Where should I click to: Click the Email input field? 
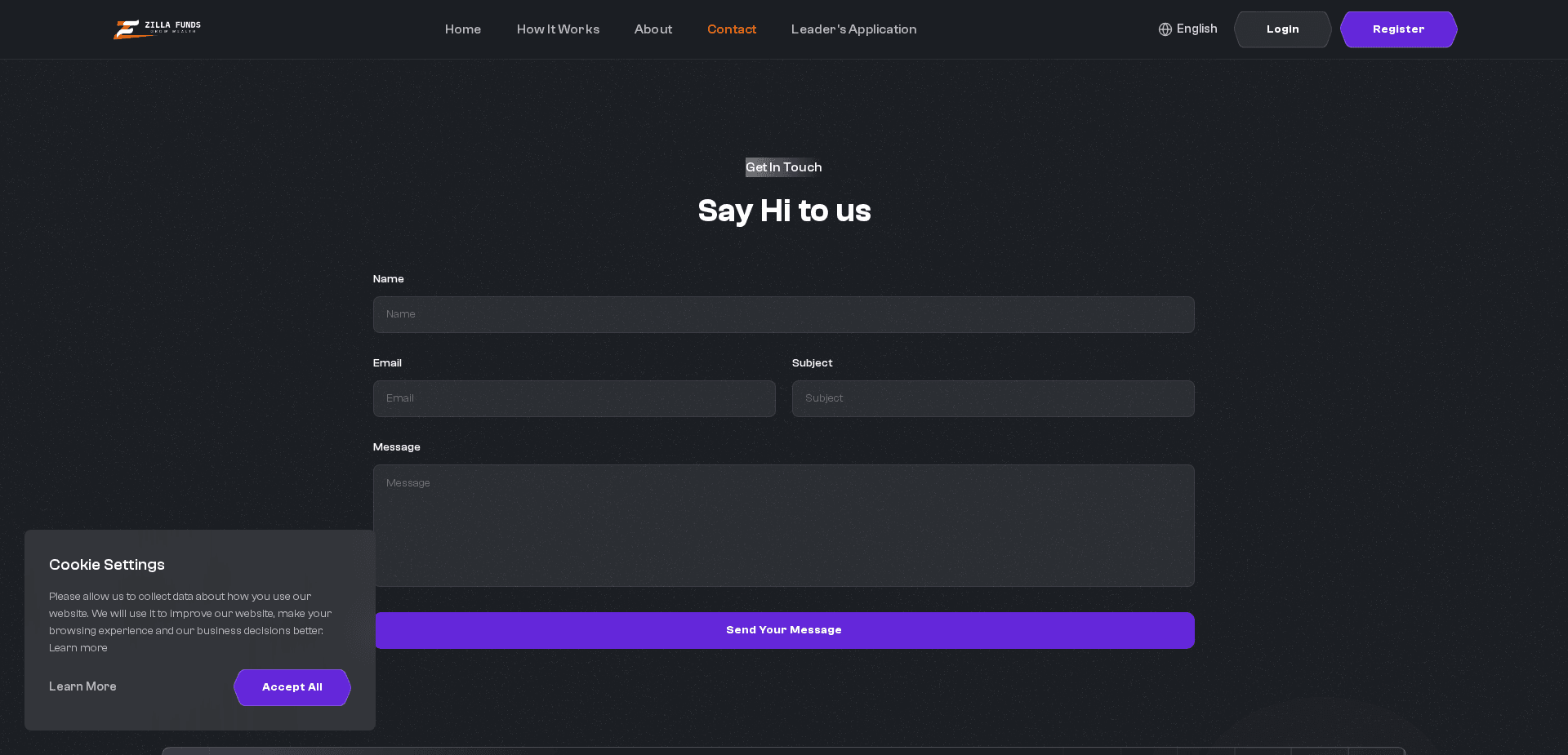point(574,398)
